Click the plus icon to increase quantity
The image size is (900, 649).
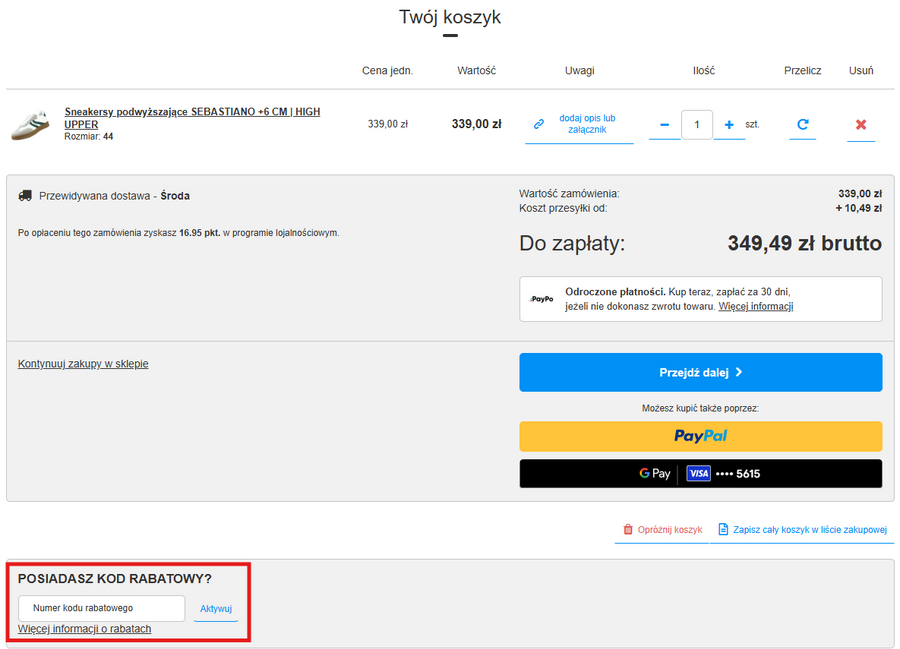coord(729,125)
